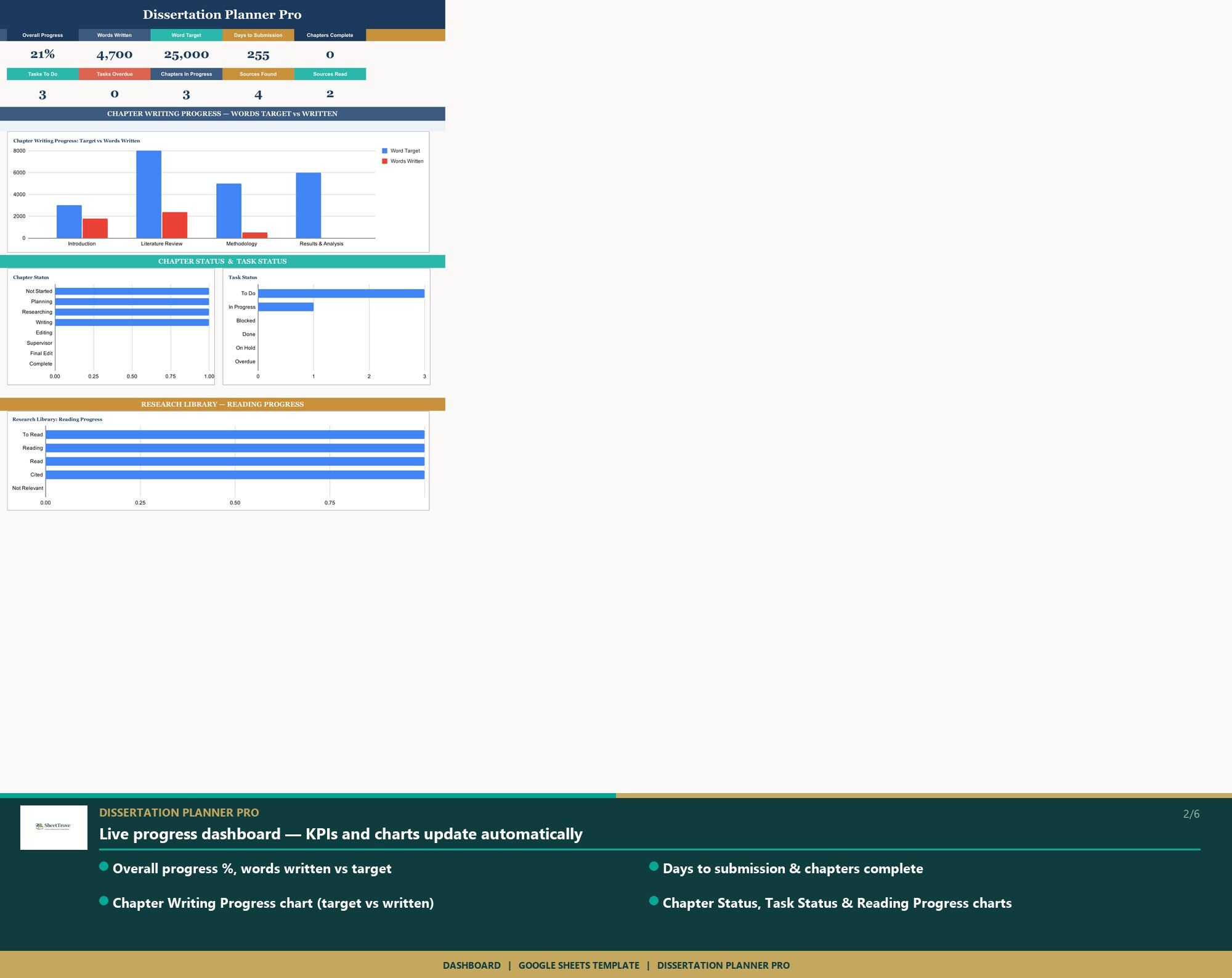
Task: Select the 'In Progress' task status bar
Action: tap(286, 307)
